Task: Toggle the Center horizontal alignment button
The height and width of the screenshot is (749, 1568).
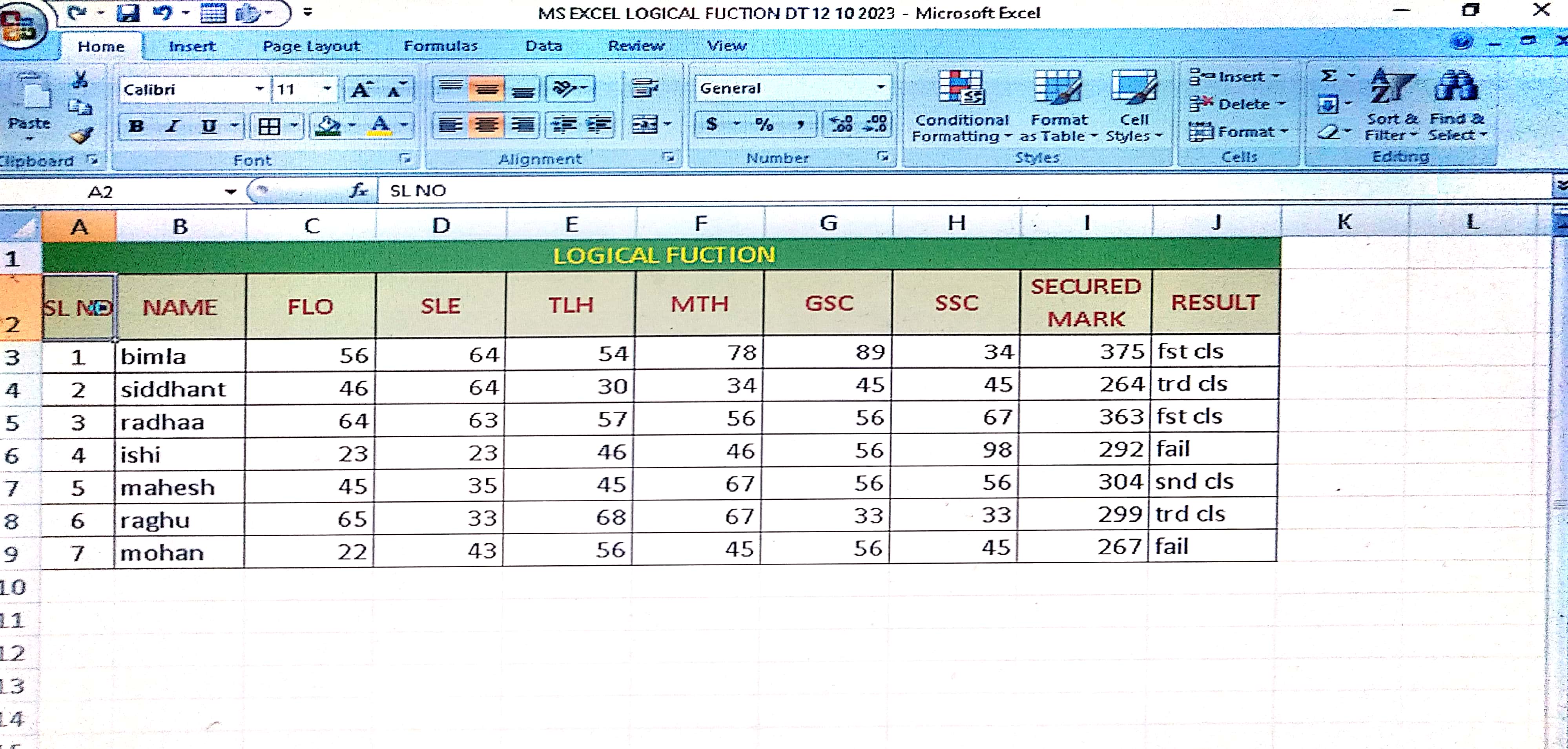Action: pos(486,125)
